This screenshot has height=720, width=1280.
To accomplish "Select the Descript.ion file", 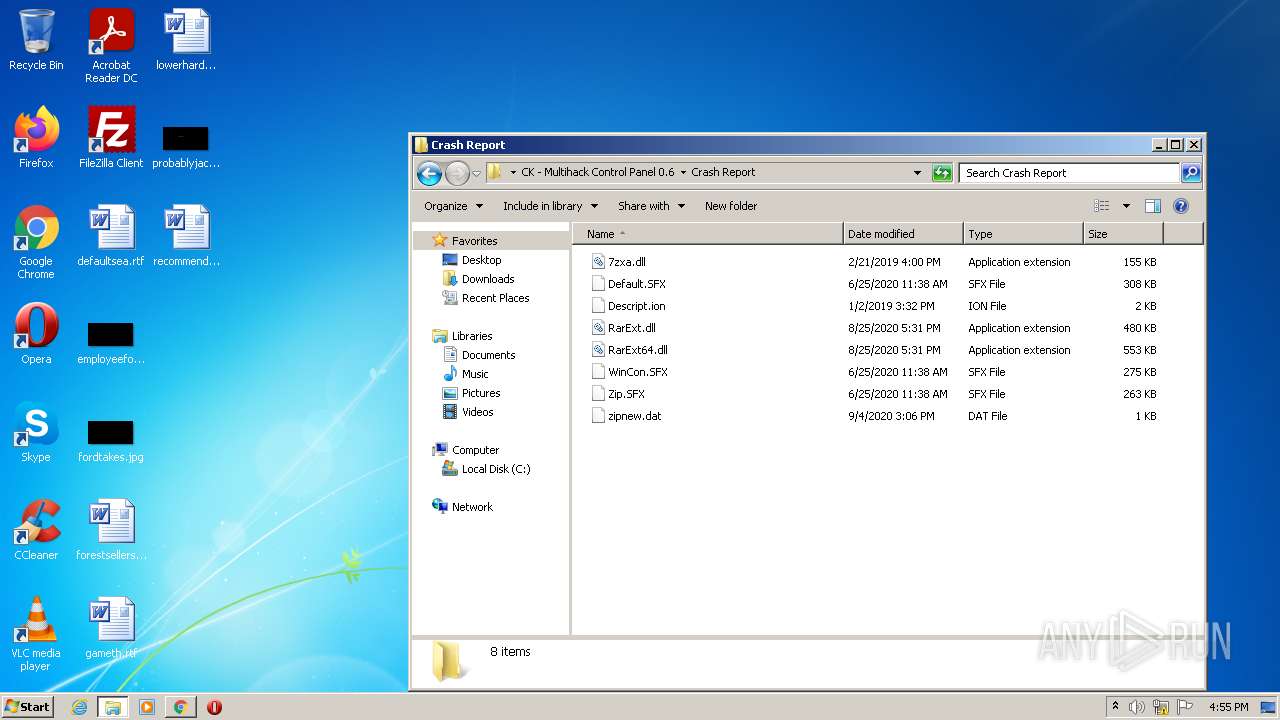I will pos(637,306).
